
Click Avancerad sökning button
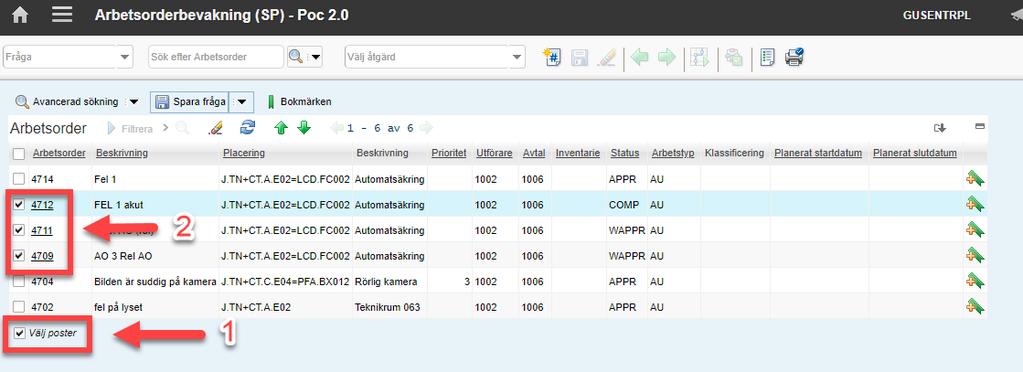(x=67, y=102)
